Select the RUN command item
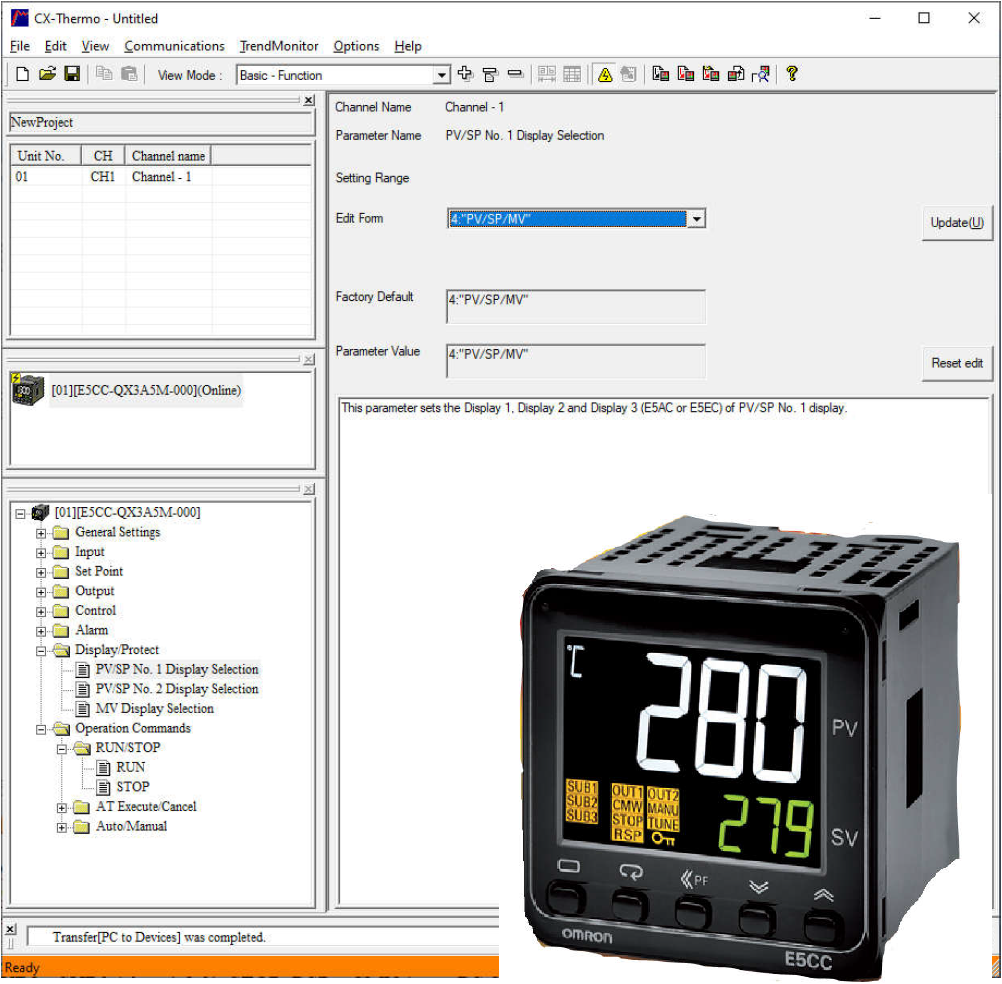The image size is (1002, 984). pyautogui.click(x=130, y=767)
